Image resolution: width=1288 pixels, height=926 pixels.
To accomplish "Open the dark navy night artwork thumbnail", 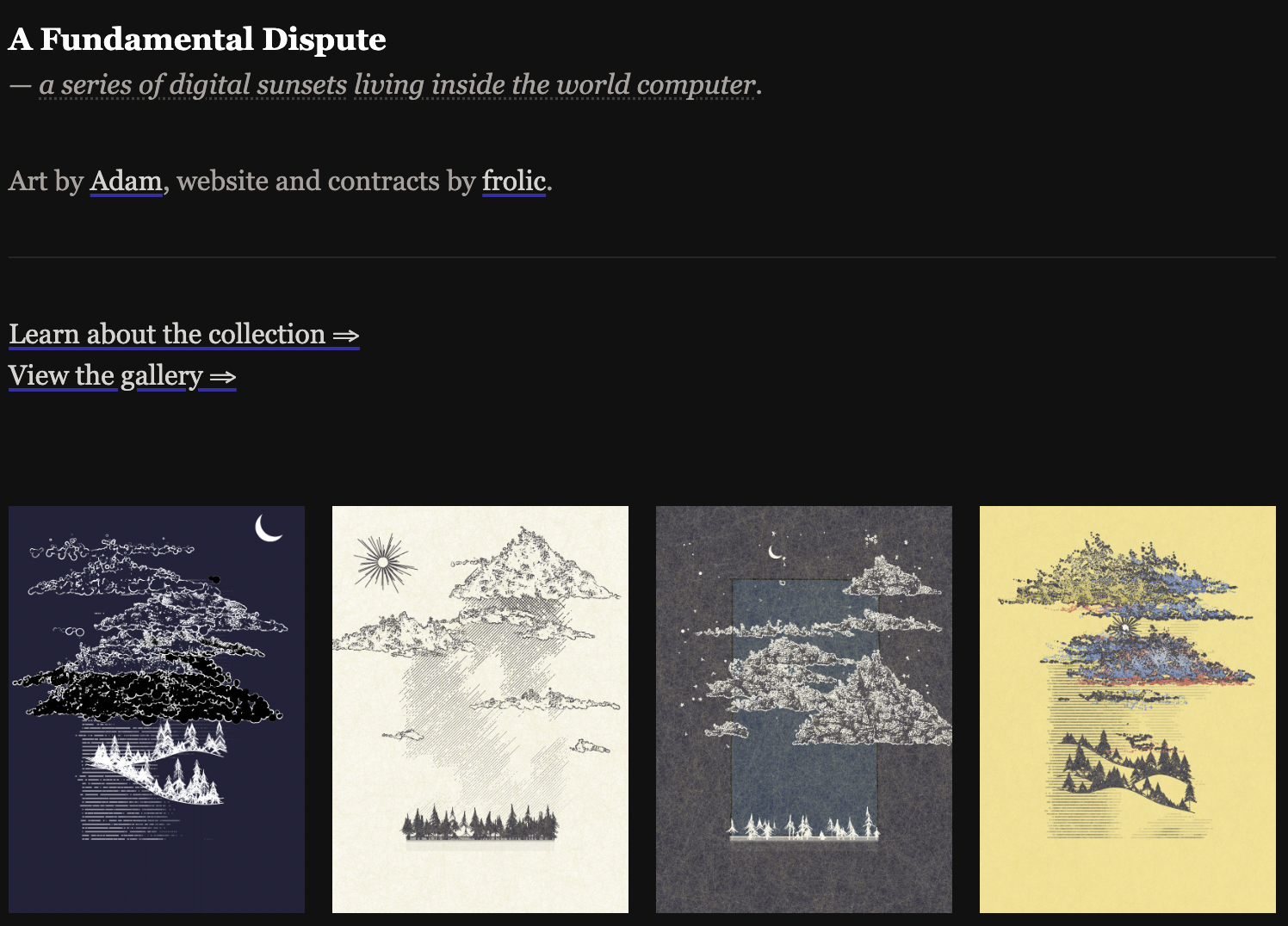I will click(x=157, y=709).
